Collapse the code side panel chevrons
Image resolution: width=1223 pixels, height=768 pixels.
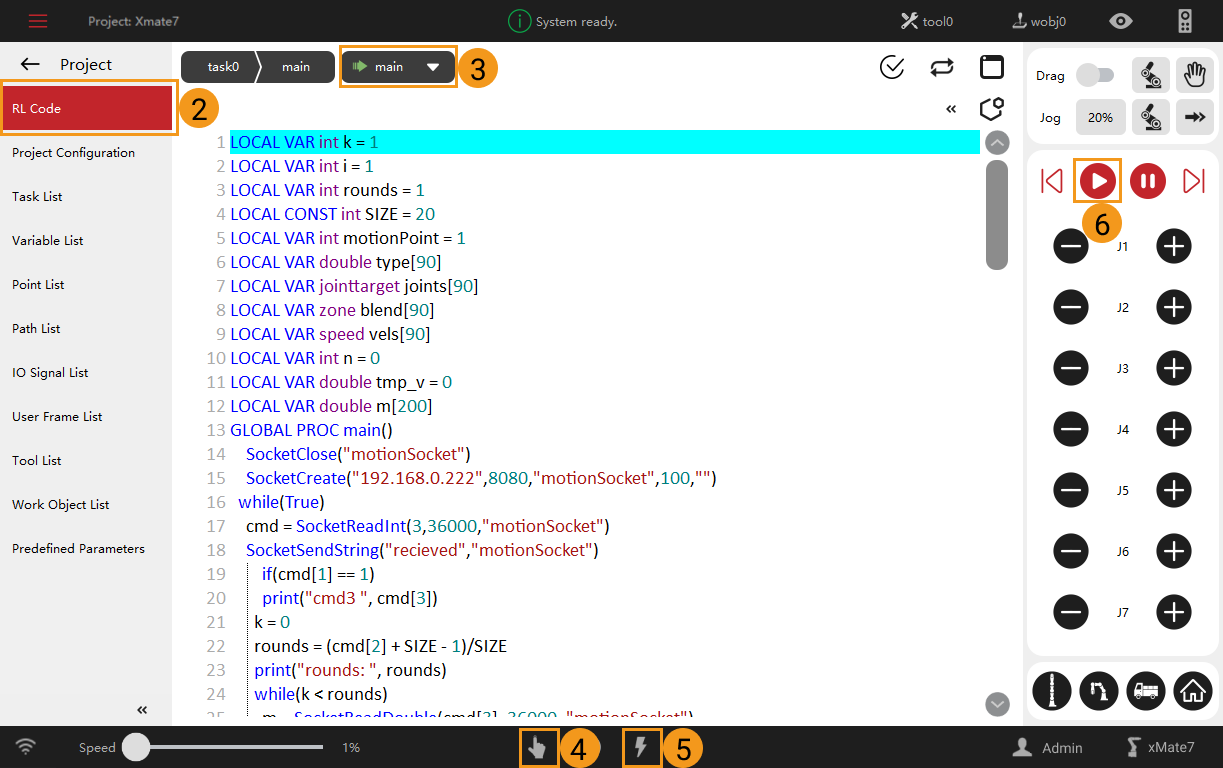tap(951, 109)
